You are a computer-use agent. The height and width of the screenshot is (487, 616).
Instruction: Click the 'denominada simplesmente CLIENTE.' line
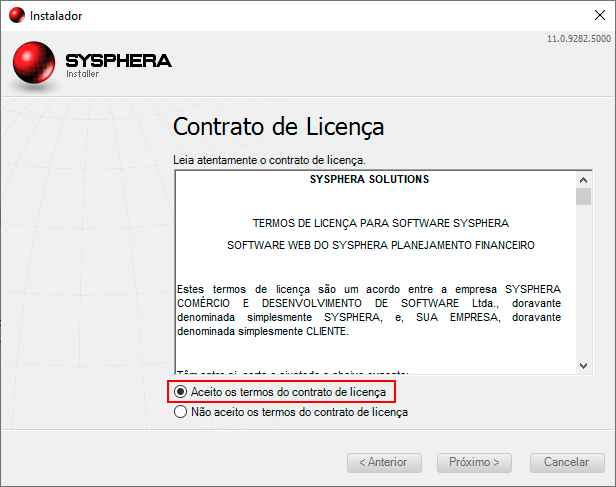pyautogui.click(x=262, y=331)
